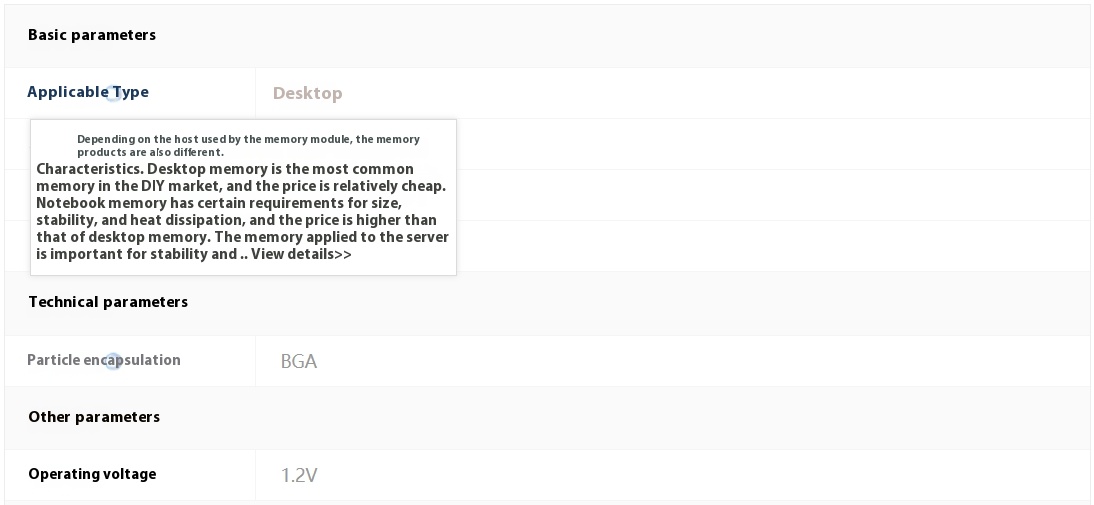Open the View details>> link

(301, 254)
